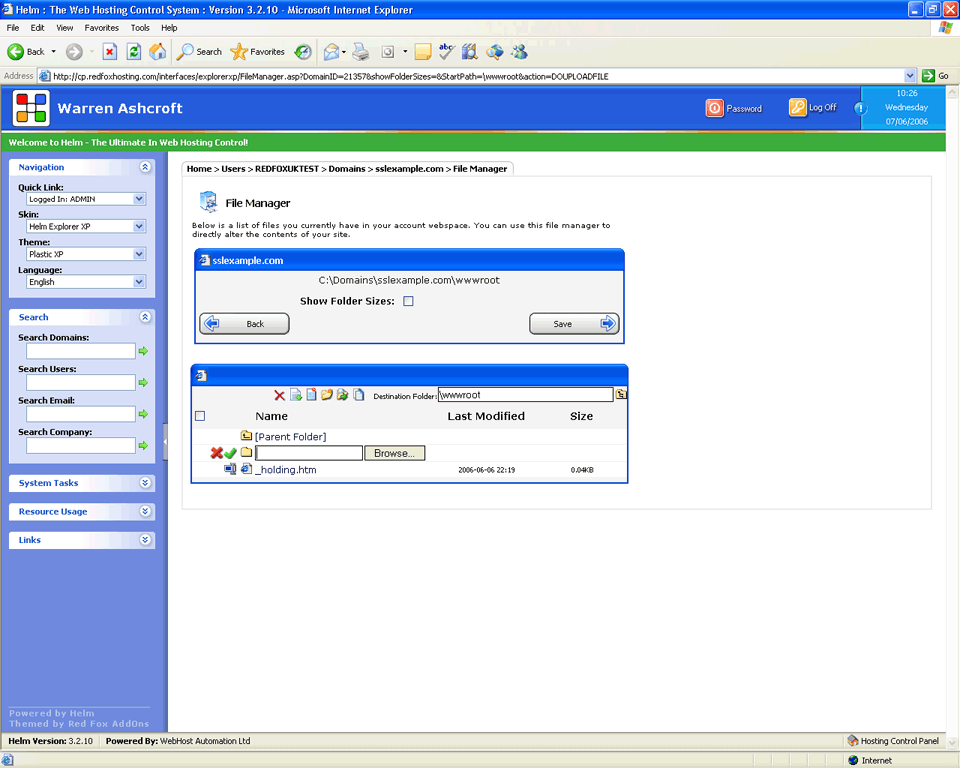Click the green arrow next to Search Users
Image resolution: width=960 pixels, height=768 pixels.
tap(143, 382)
